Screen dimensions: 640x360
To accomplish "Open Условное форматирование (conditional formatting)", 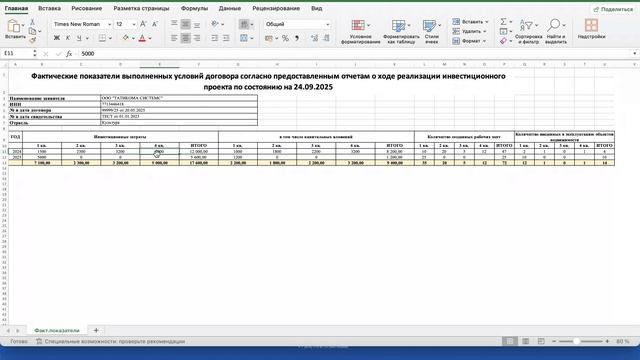I will pyautogui.click(x=360, y=31).
